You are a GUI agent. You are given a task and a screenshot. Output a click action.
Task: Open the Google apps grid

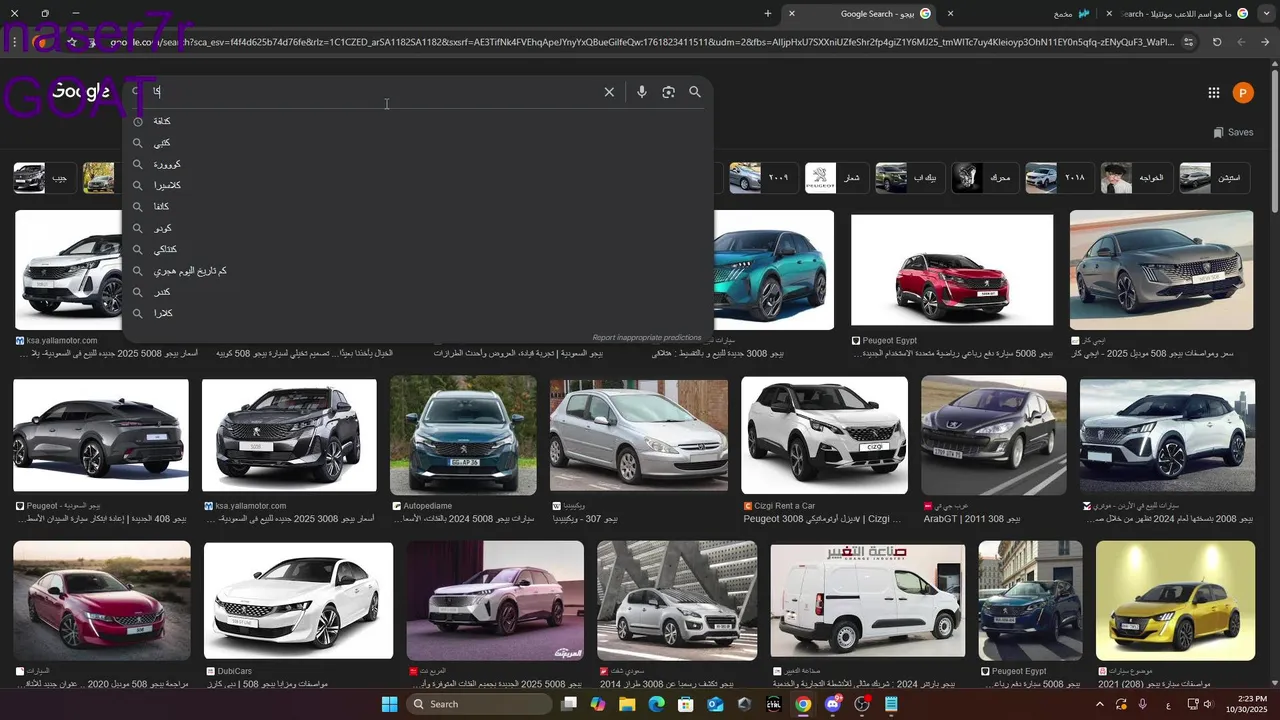click(x=1214, y=93)
